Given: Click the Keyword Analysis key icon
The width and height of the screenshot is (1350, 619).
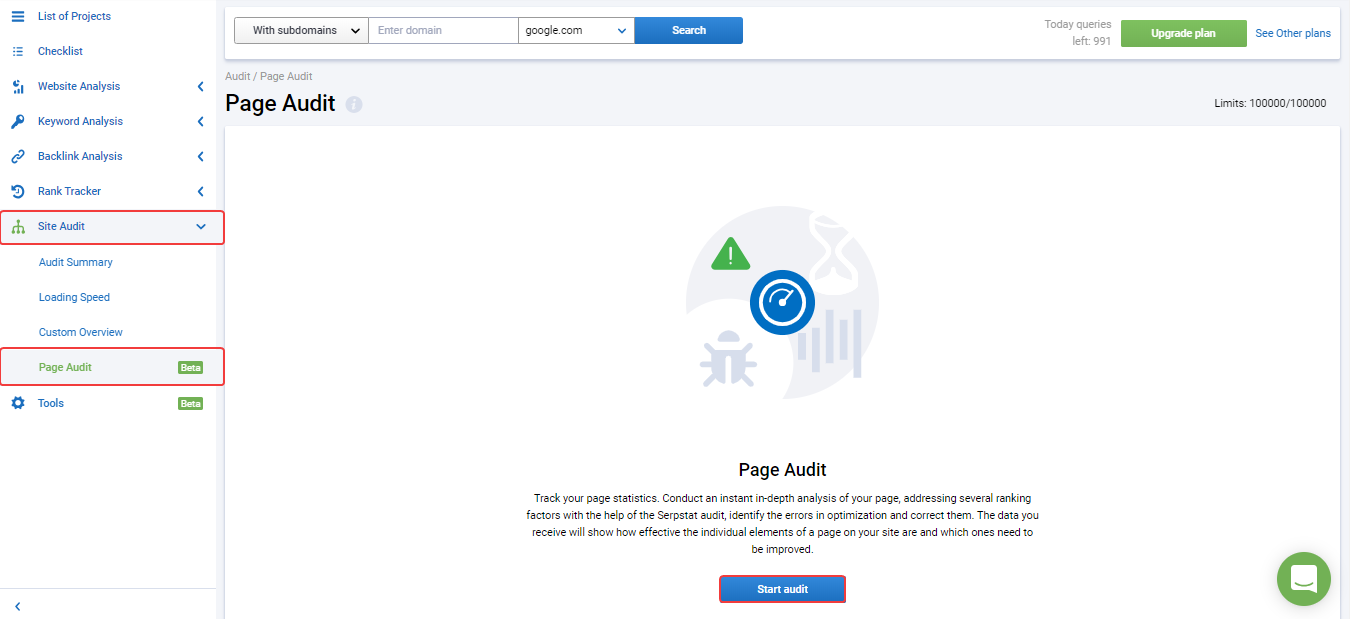Looking at the screenshot, I should click(17, 121).
